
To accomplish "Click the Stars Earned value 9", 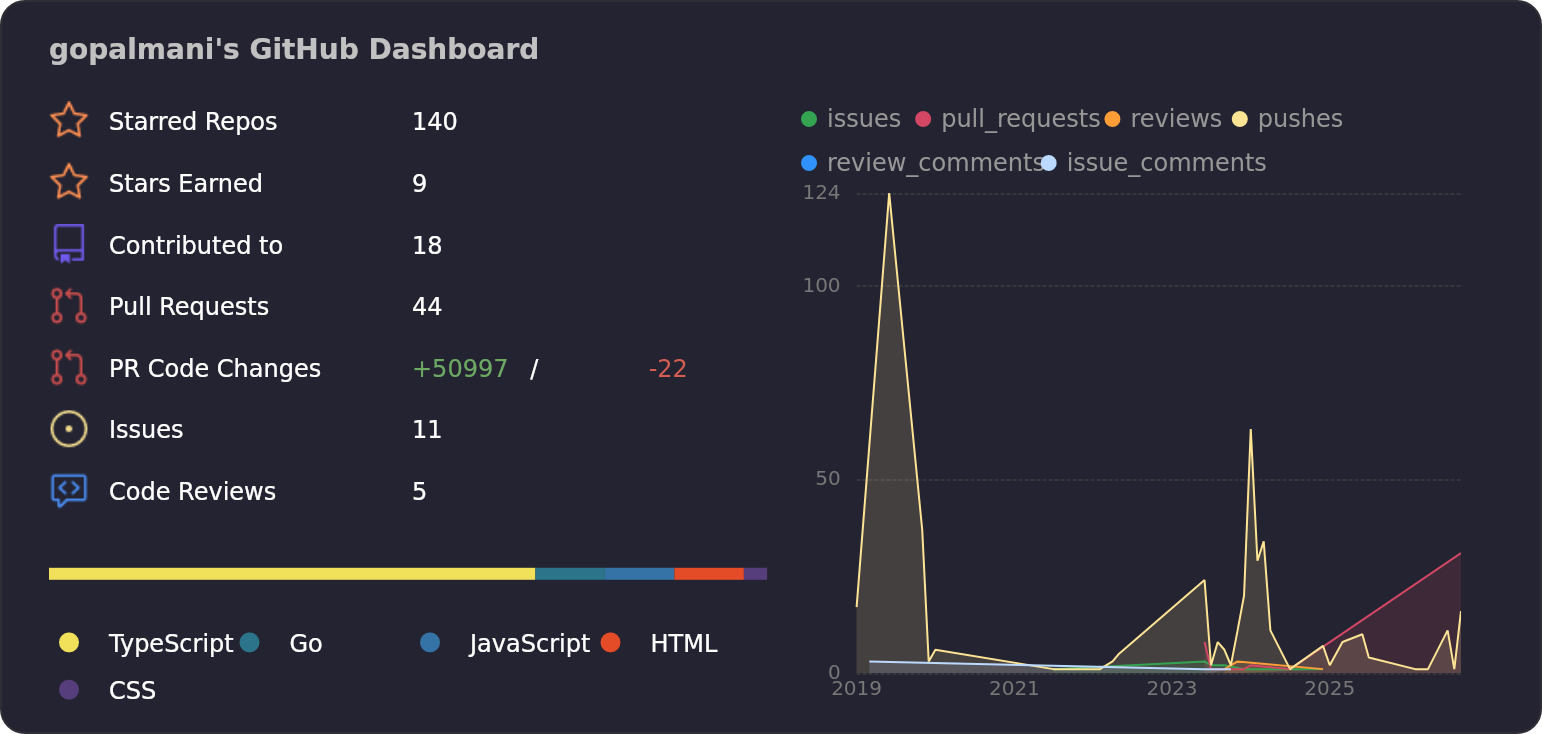I will [420, 184].
